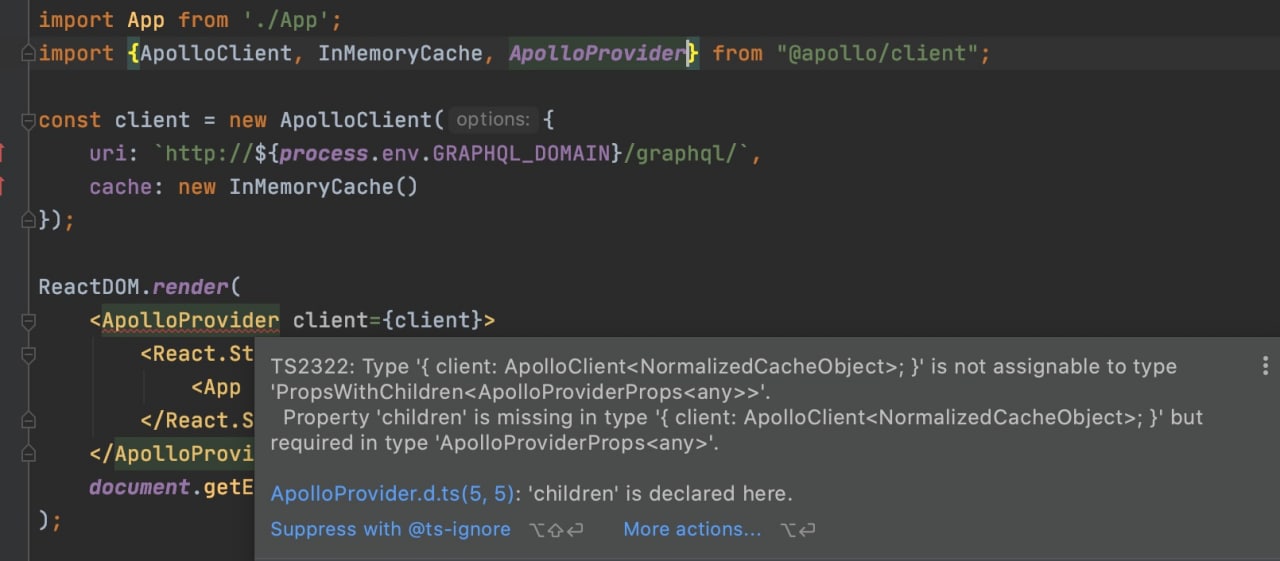Click gutter arrow icon beside the uri line
This screenshot has height=561, width=1280.
(x=2, y=153)
